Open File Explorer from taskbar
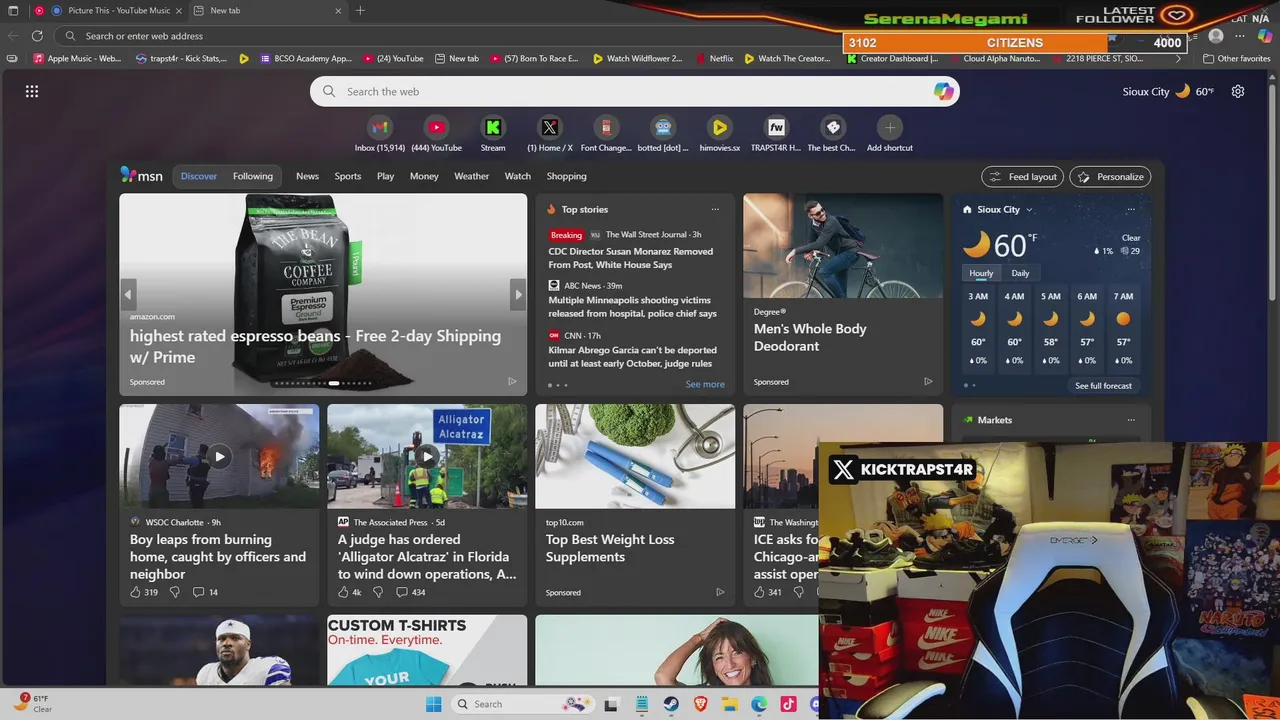Image resolution: width=1280 pixels, height=720 pixels. tap(729, 704)
